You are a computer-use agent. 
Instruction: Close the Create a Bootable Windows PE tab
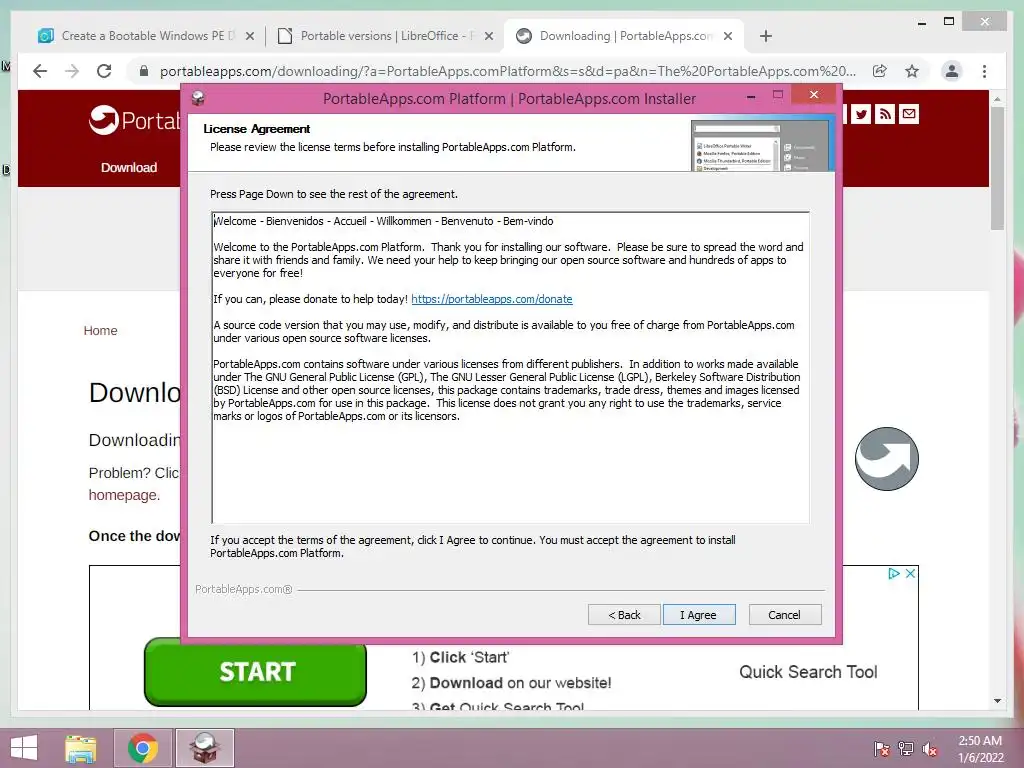pos(249,36)
